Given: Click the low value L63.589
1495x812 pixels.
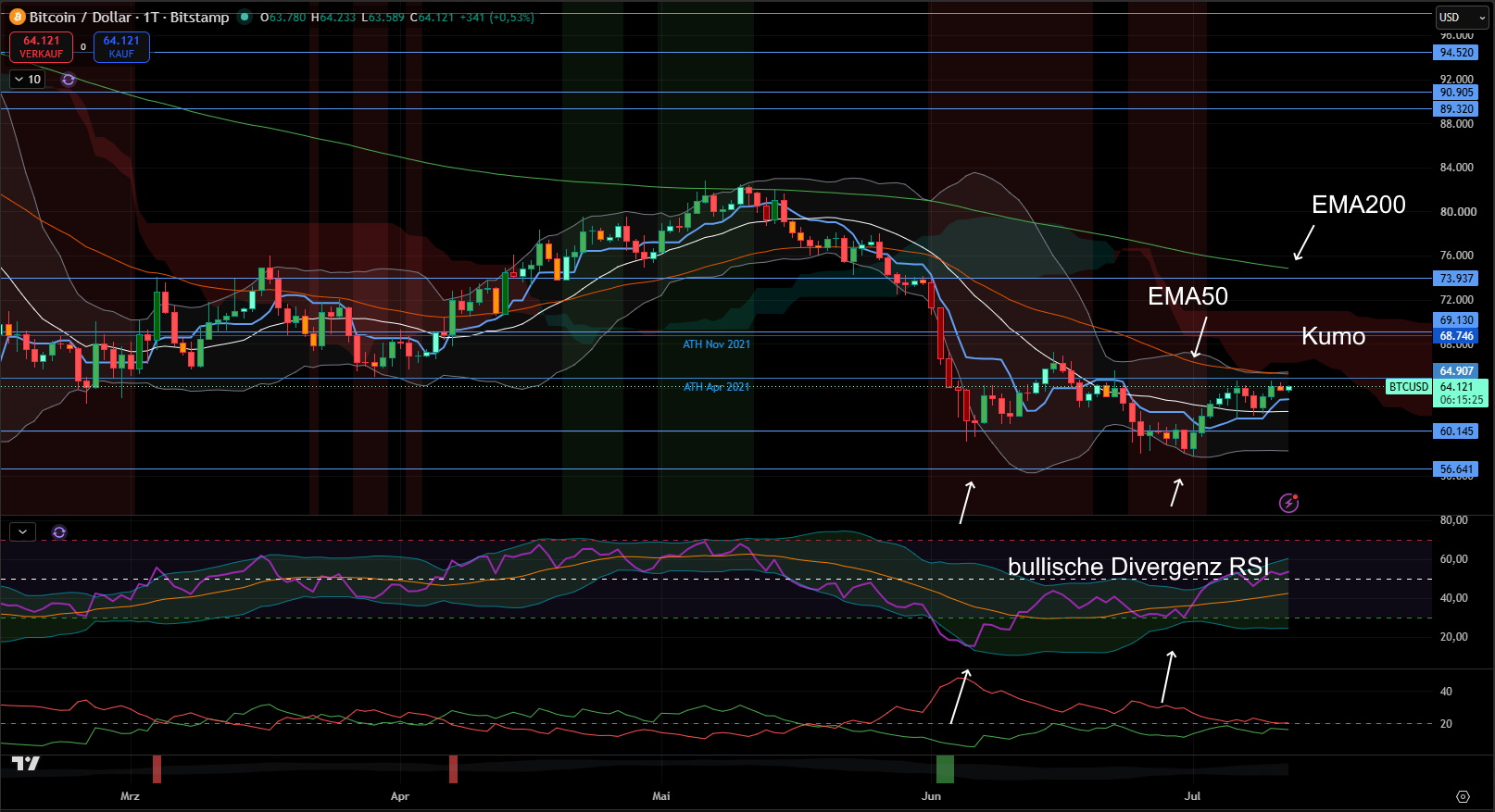Looking at the screenshot, I should (383, 18).
